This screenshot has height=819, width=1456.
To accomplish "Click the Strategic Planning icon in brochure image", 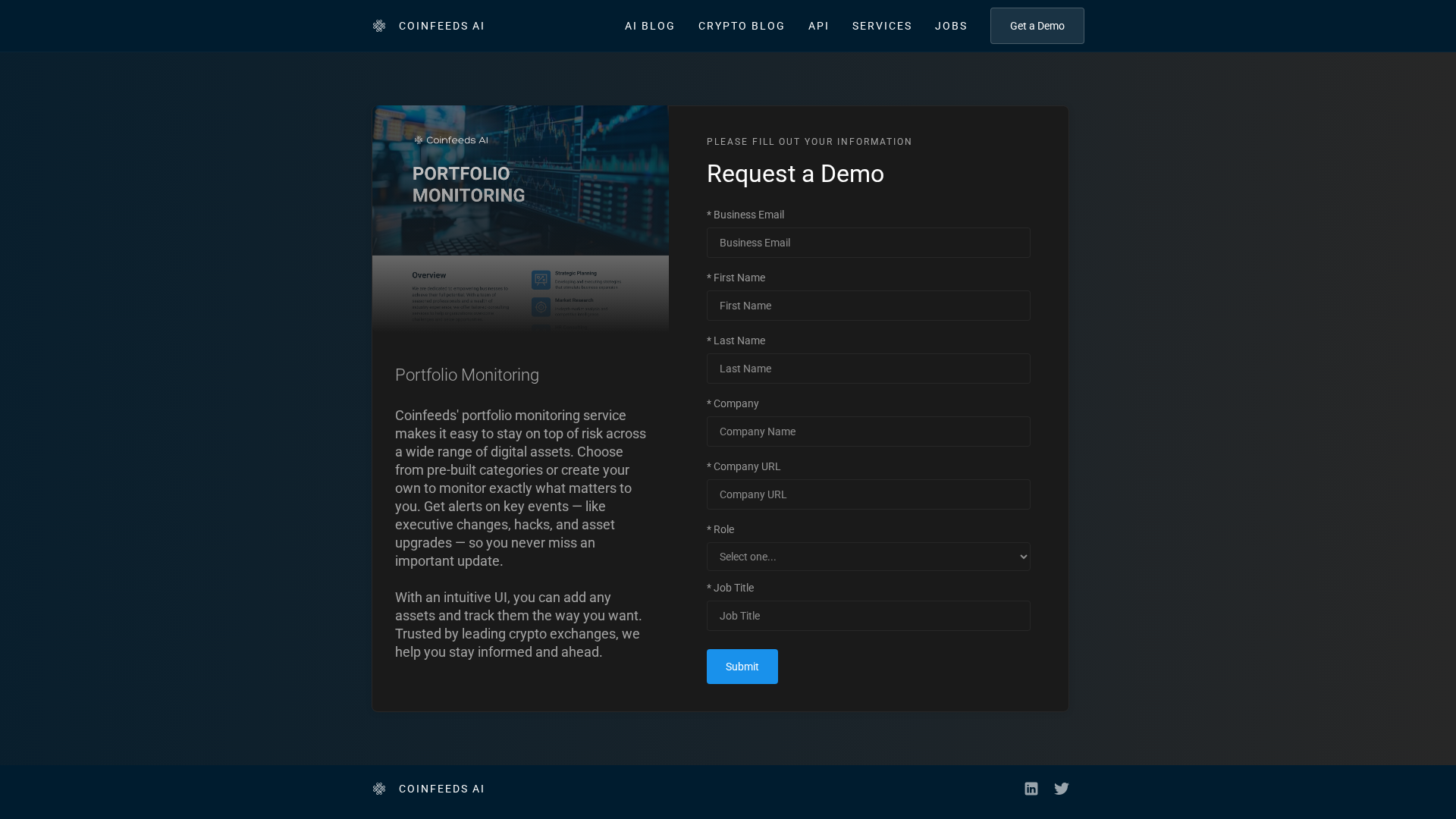I will 541,280.
